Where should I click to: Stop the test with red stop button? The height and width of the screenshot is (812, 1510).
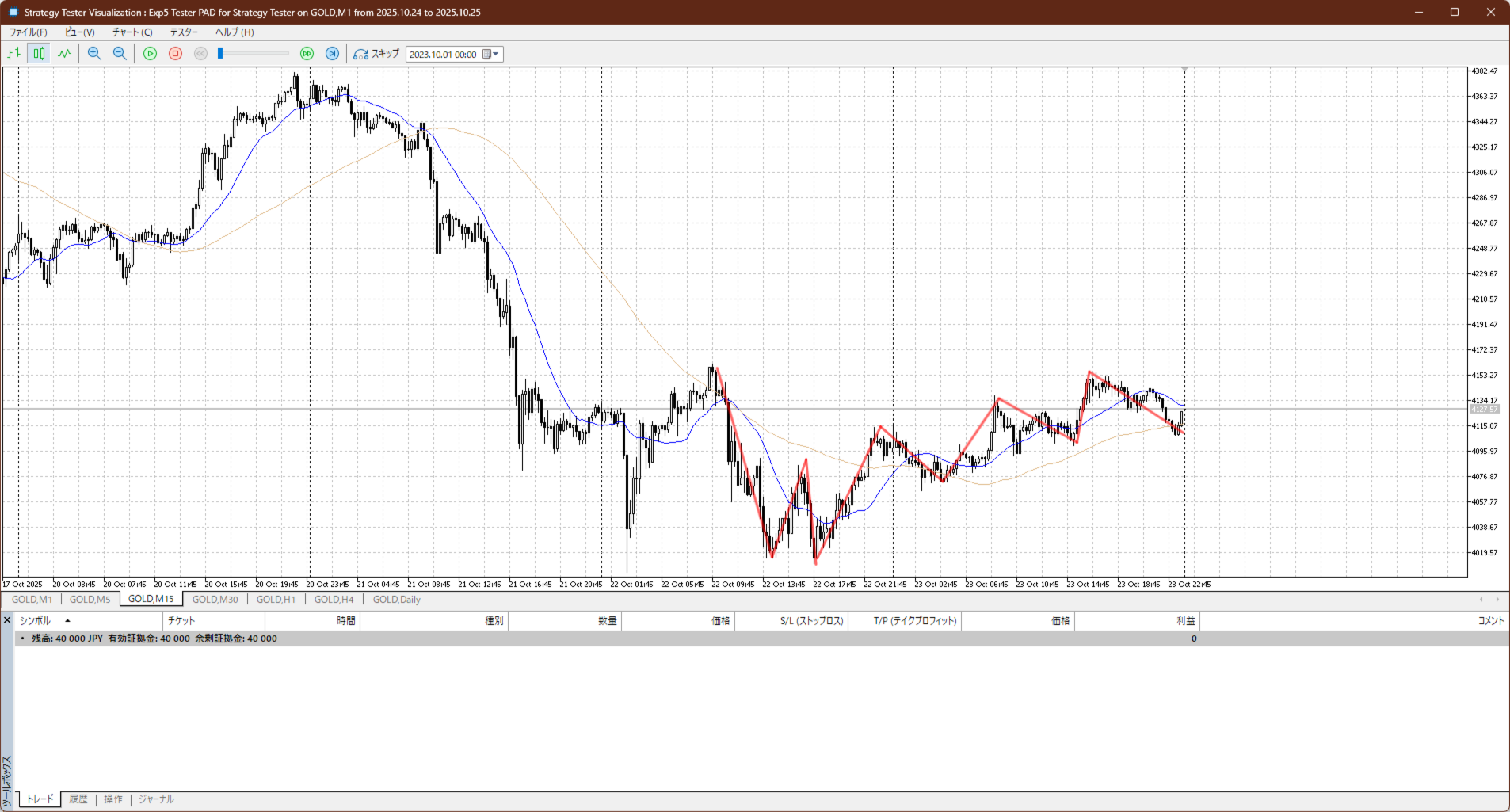tap(176, 54)
